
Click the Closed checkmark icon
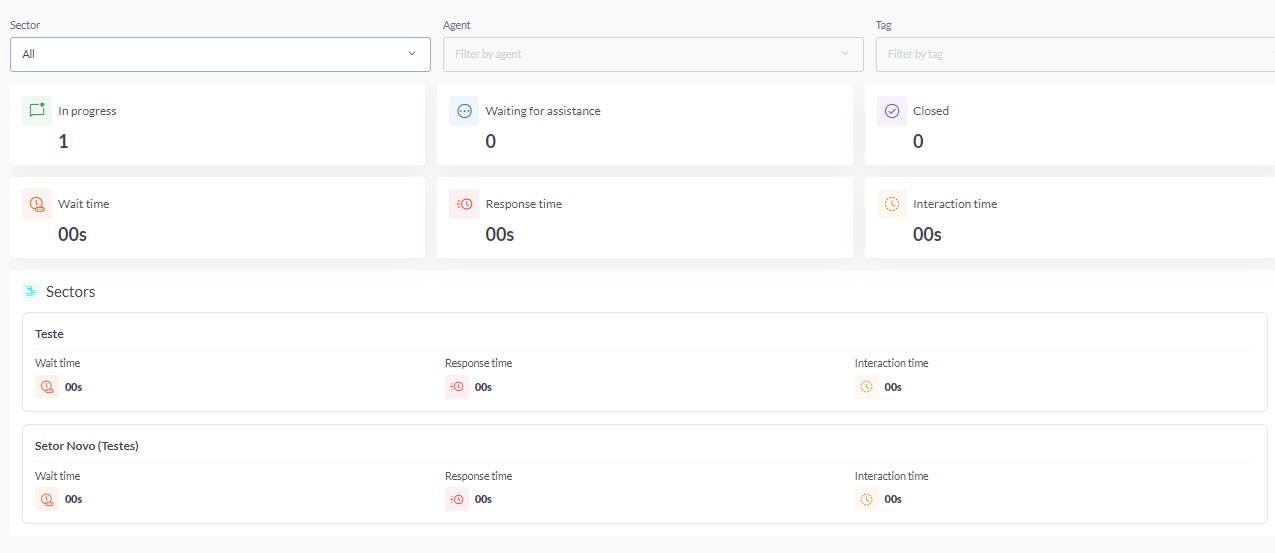[x=892, y=111]
